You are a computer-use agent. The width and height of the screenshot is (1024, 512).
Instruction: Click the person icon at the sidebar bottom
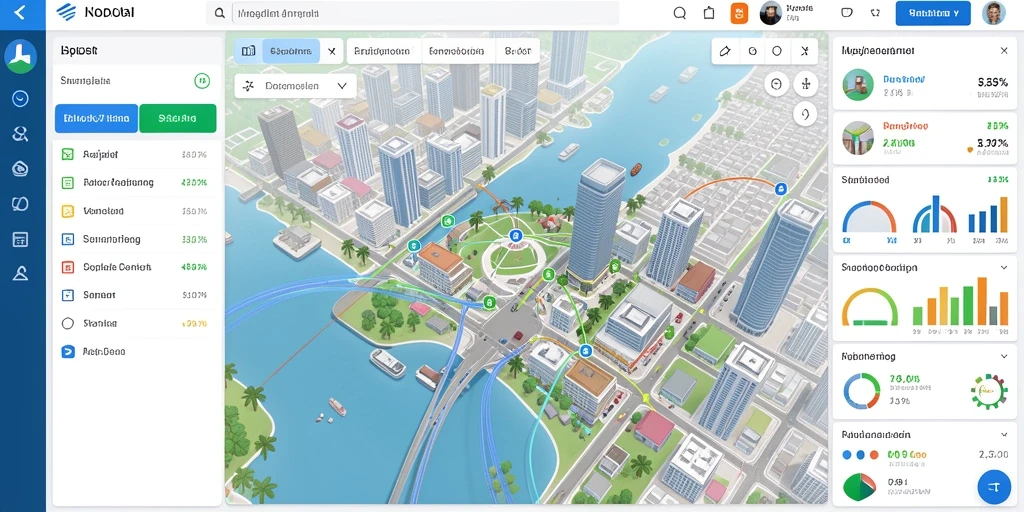click(x=20, y=274)
